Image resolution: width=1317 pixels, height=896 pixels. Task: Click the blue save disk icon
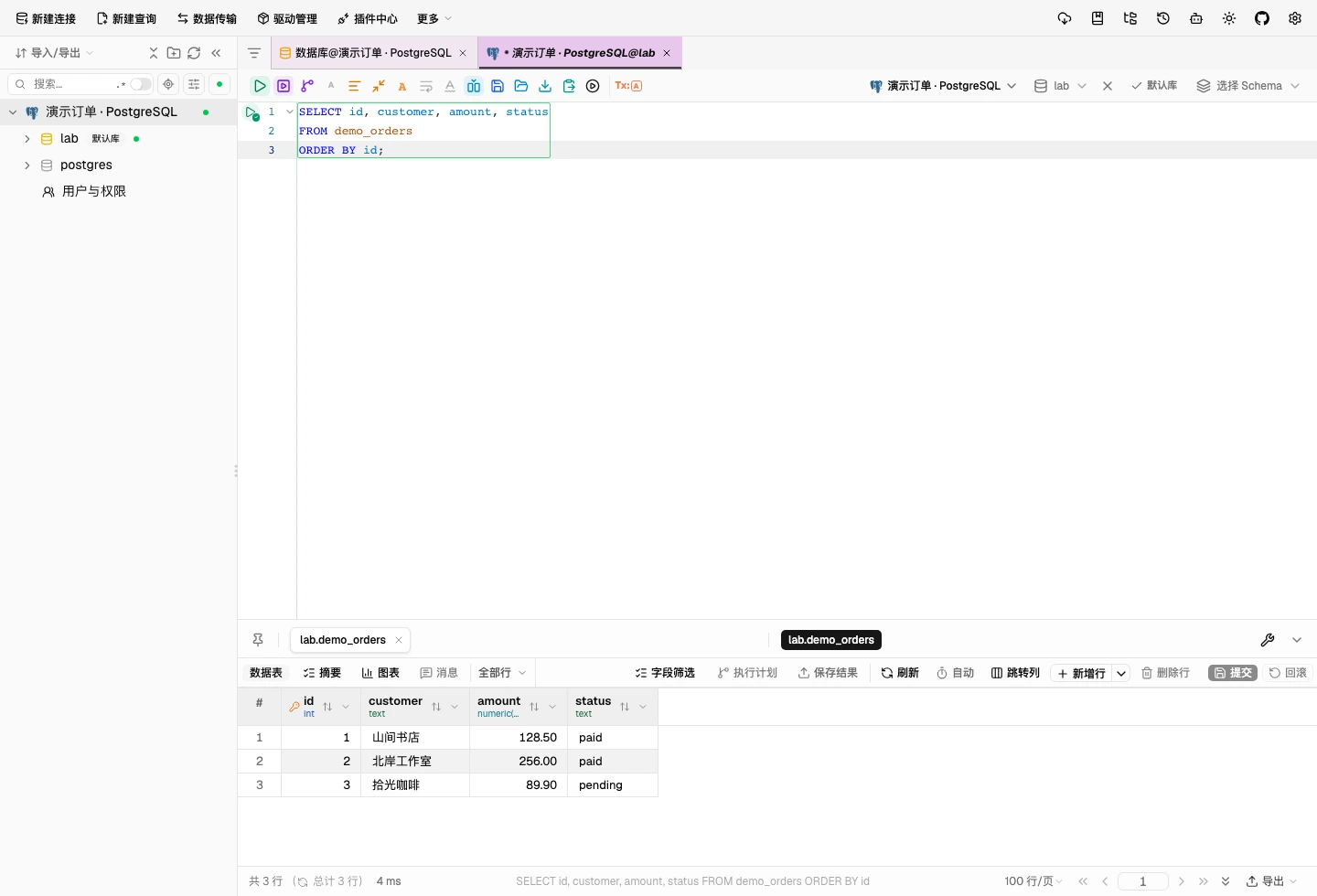click(x=498, y=86)
